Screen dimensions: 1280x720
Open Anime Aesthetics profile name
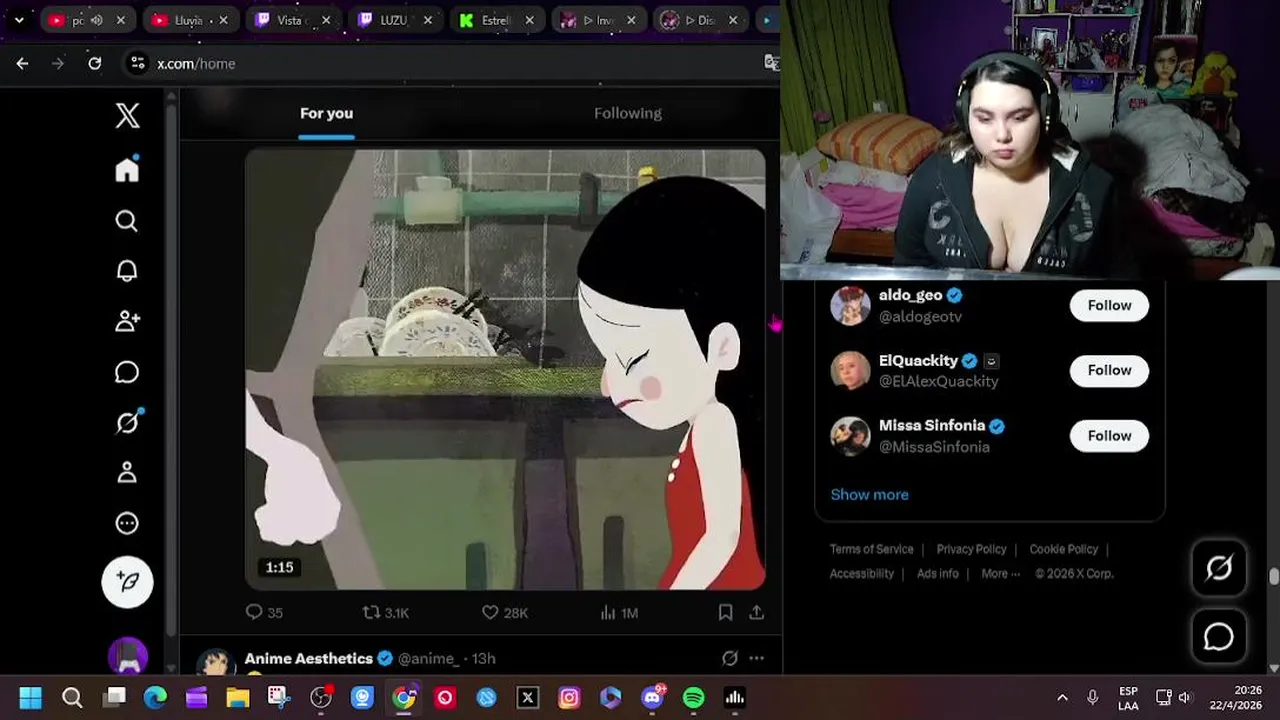[308, 658]
